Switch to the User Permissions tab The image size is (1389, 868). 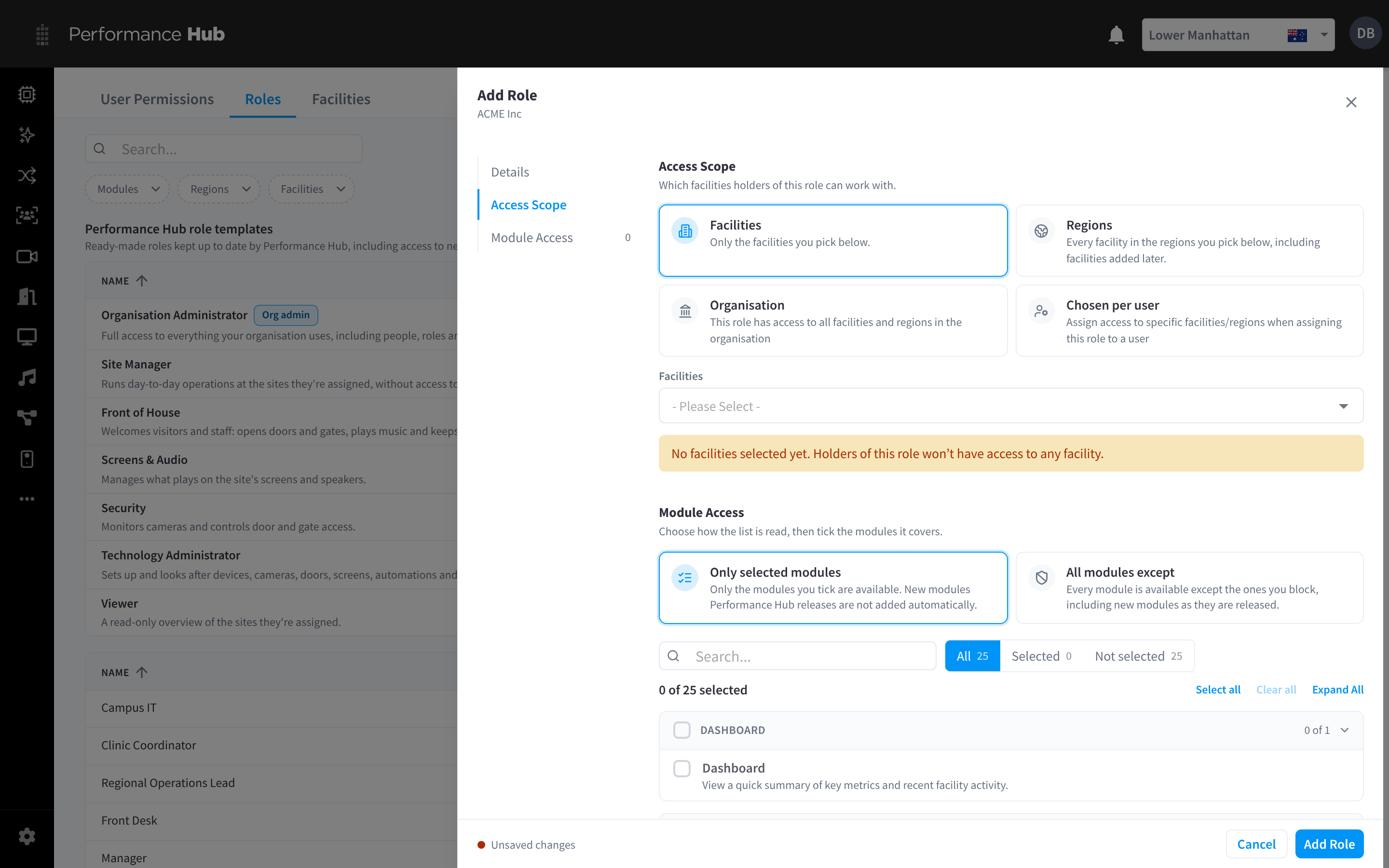(x=157, y=99)
